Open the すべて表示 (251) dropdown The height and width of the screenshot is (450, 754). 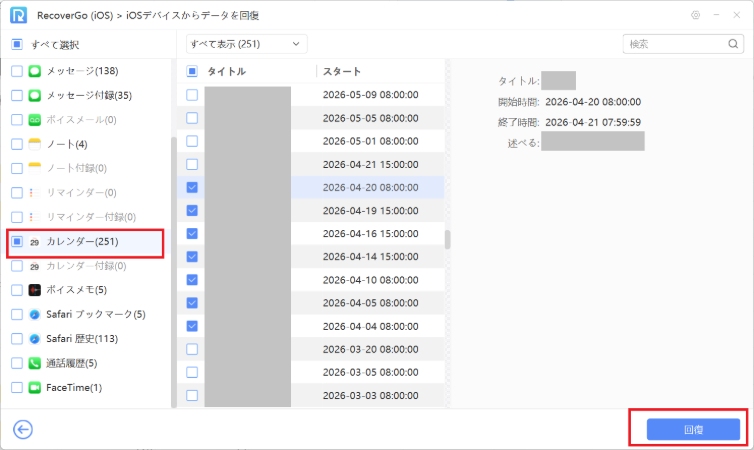pos(246,44)
